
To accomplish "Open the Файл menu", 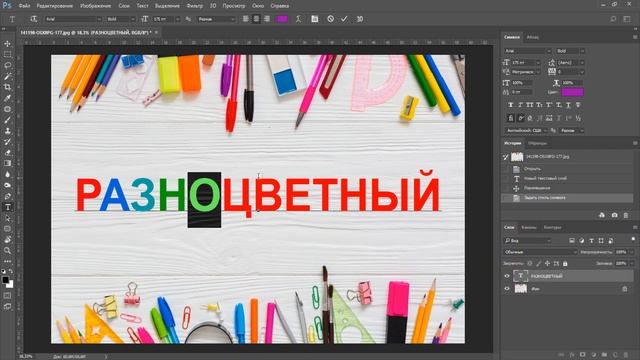I will click(x=24, y=6).
